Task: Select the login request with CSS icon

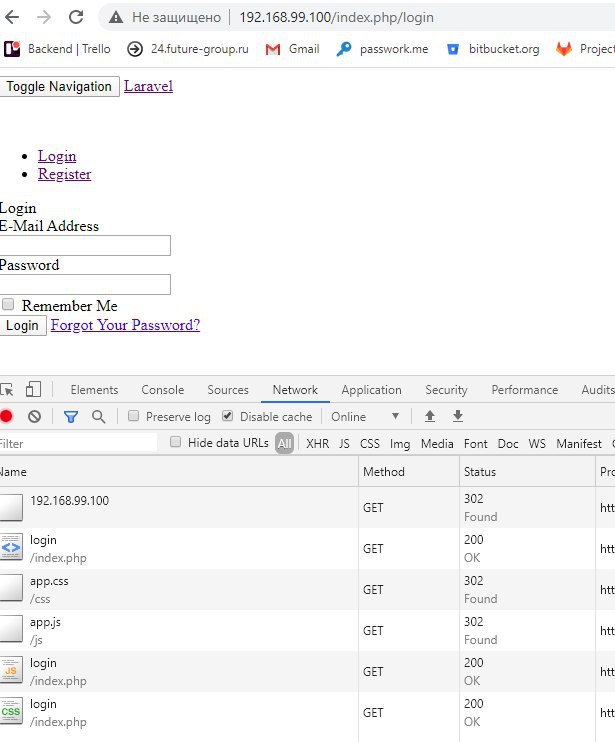Action: click(308, 713)
